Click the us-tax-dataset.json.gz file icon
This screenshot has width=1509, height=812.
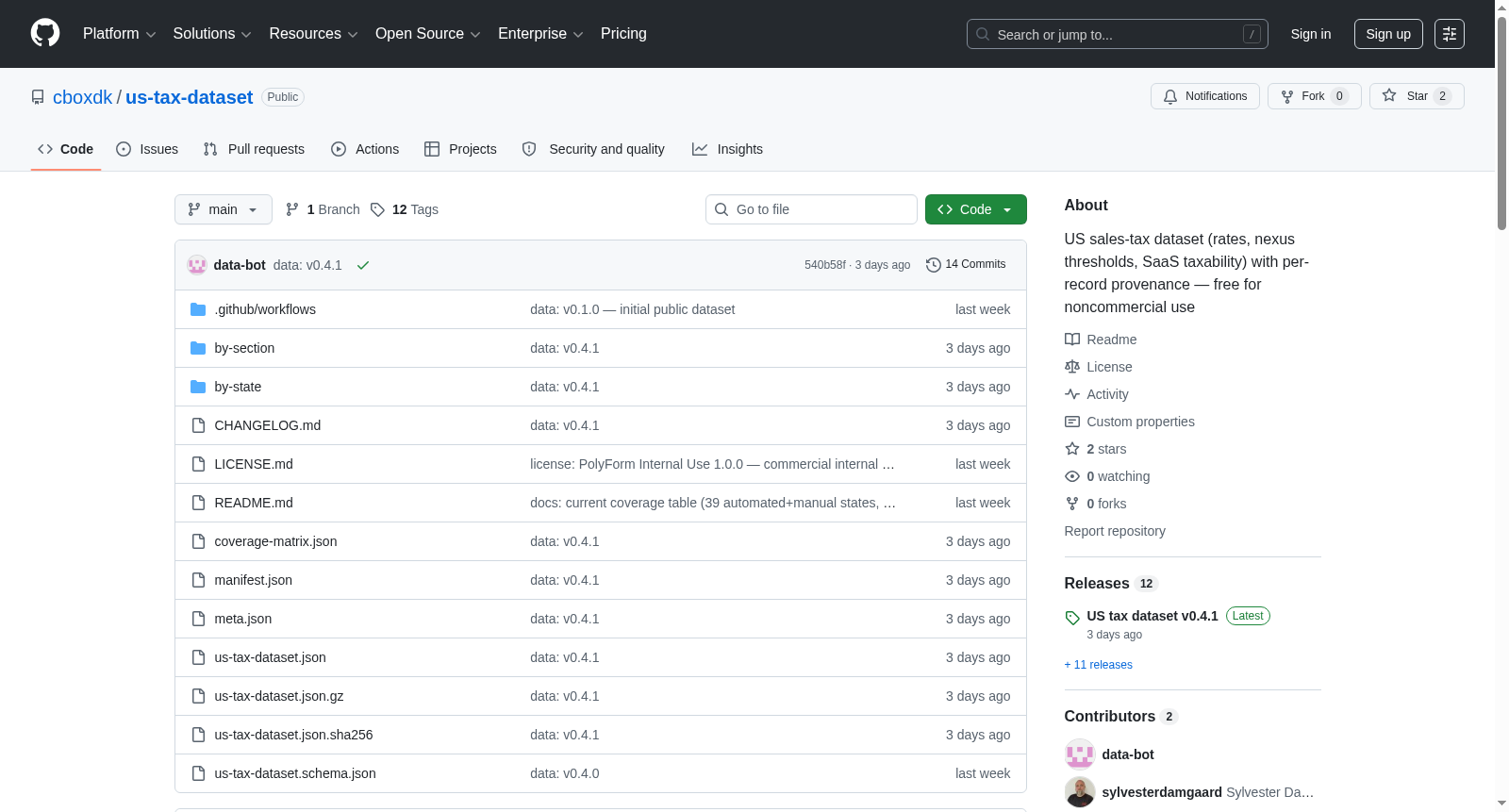coord(198,696)
